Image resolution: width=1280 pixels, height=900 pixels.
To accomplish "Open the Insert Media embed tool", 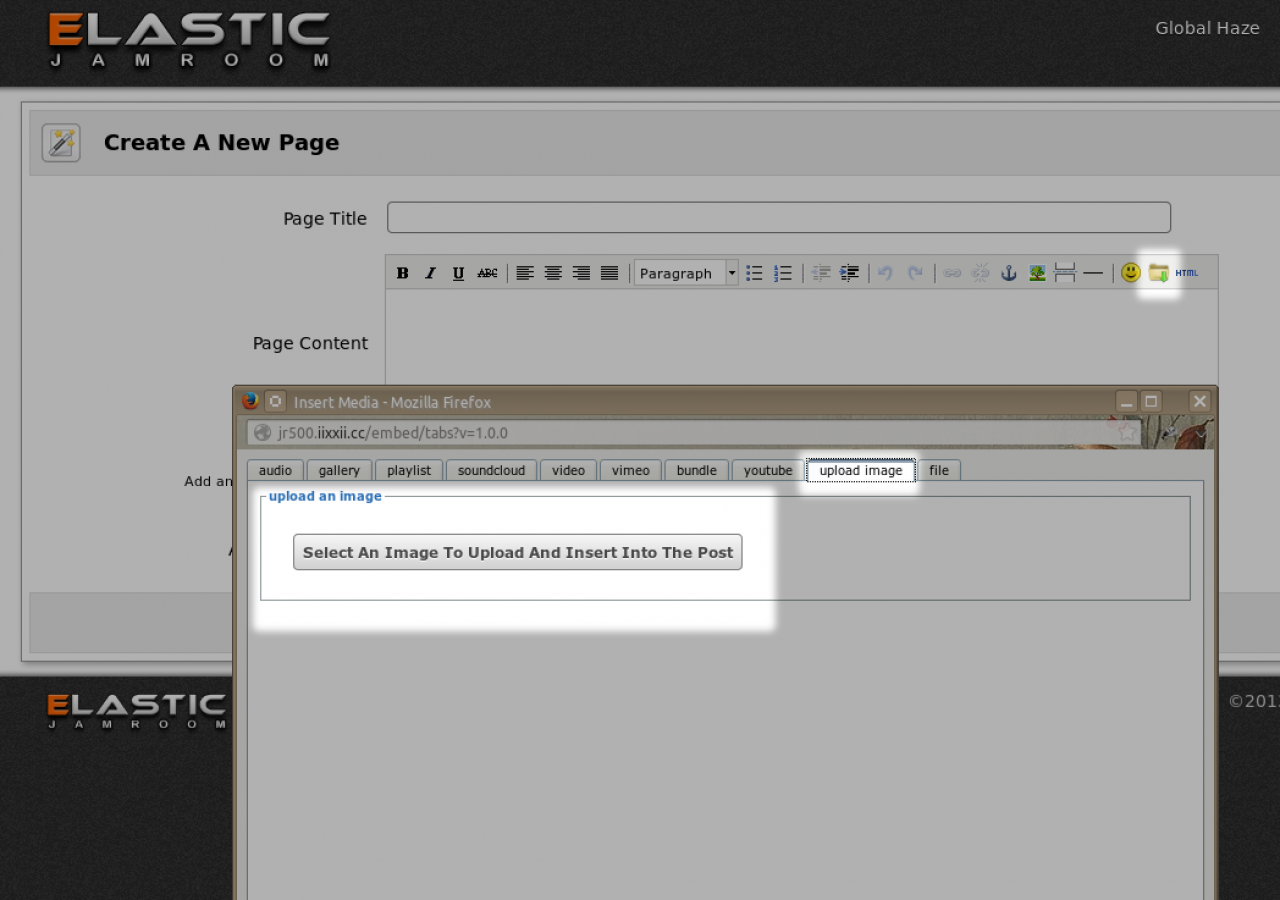I will (x=1159, y=273).
